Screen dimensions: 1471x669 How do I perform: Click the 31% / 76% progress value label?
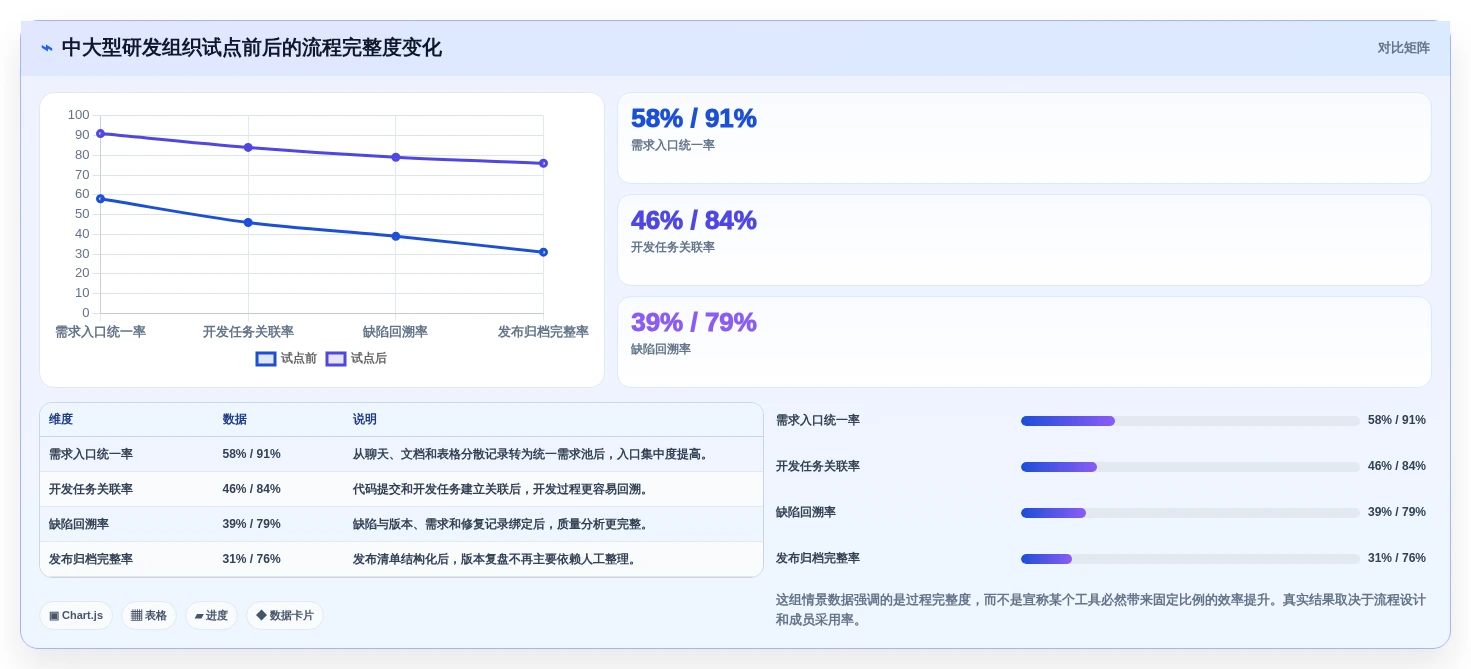(1397, 558)
